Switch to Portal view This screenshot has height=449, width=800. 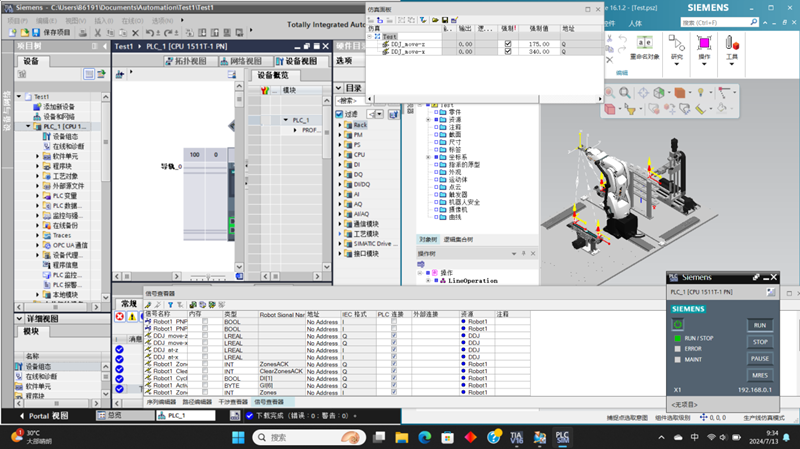pos(44,416)
